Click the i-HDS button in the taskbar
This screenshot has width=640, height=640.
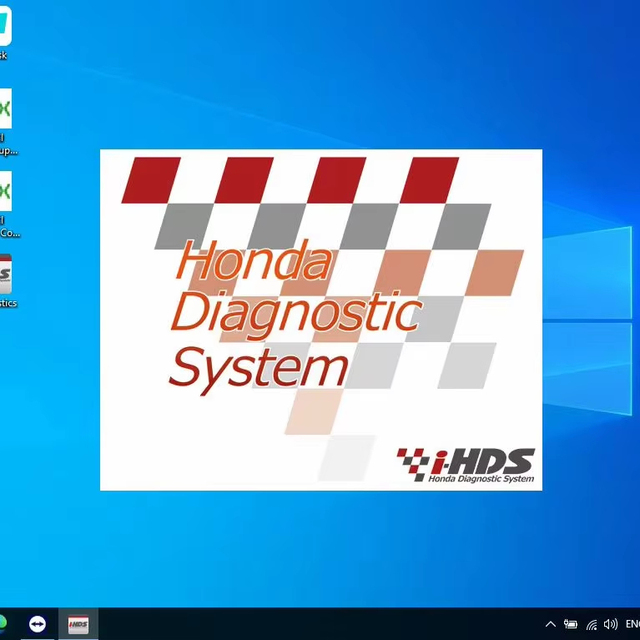pos(77,624)
